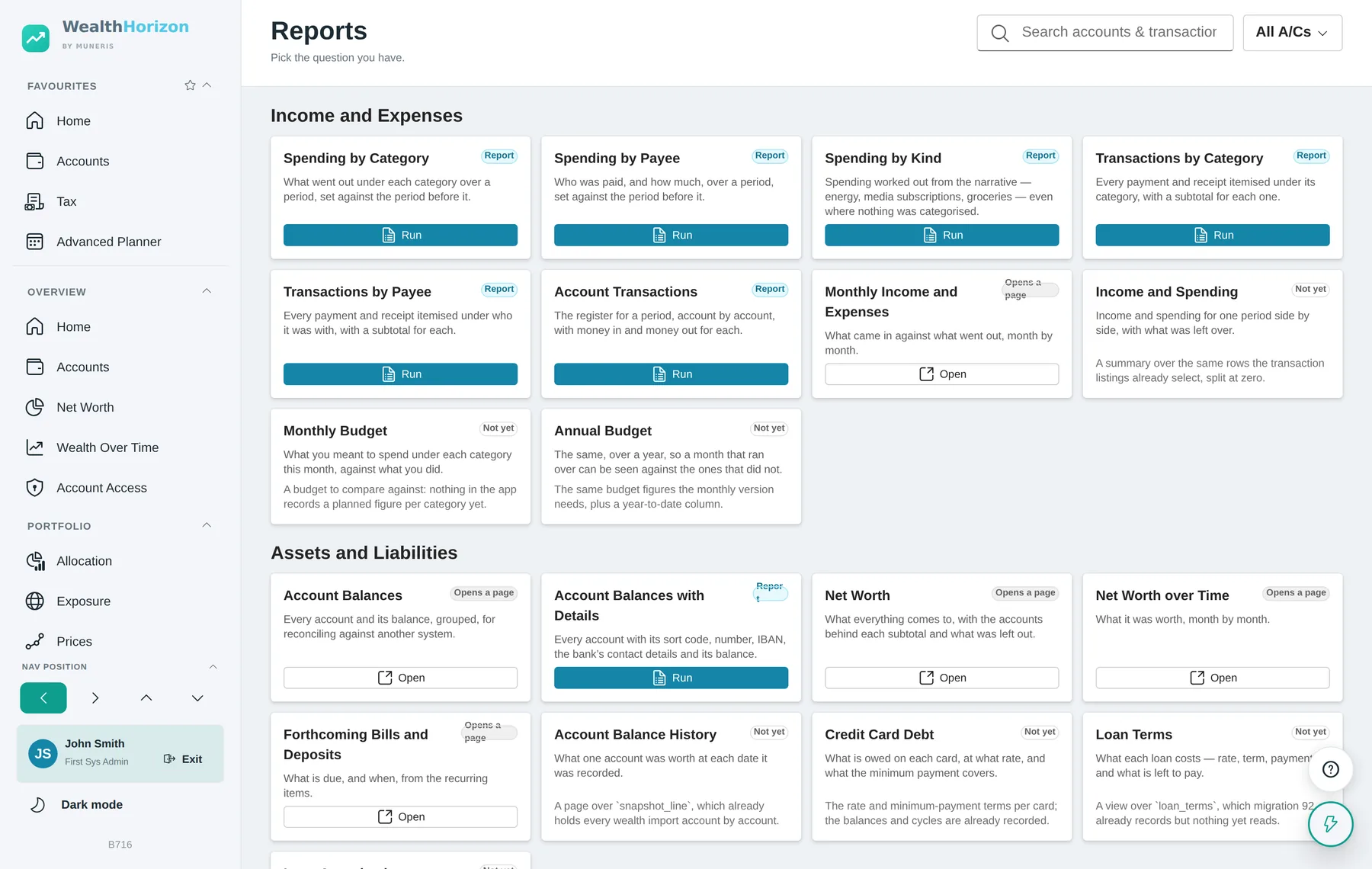
Task: Click the Annual Budget card title
Action: click(x=603, y=431)
